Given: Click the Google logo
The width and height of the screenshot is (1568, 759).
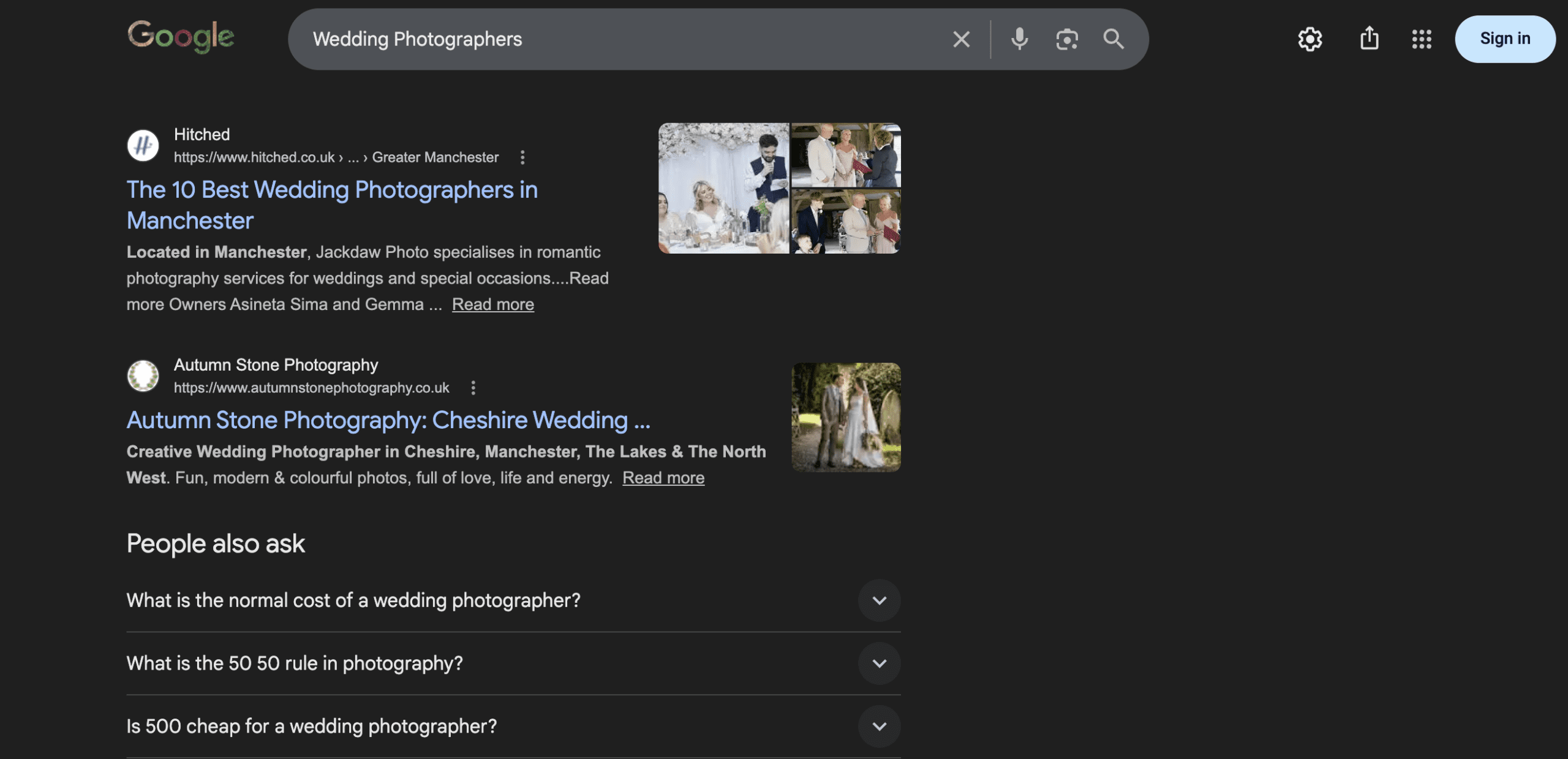Looking at the screenshot, I should pyautogui.click(x=181, y=37).
